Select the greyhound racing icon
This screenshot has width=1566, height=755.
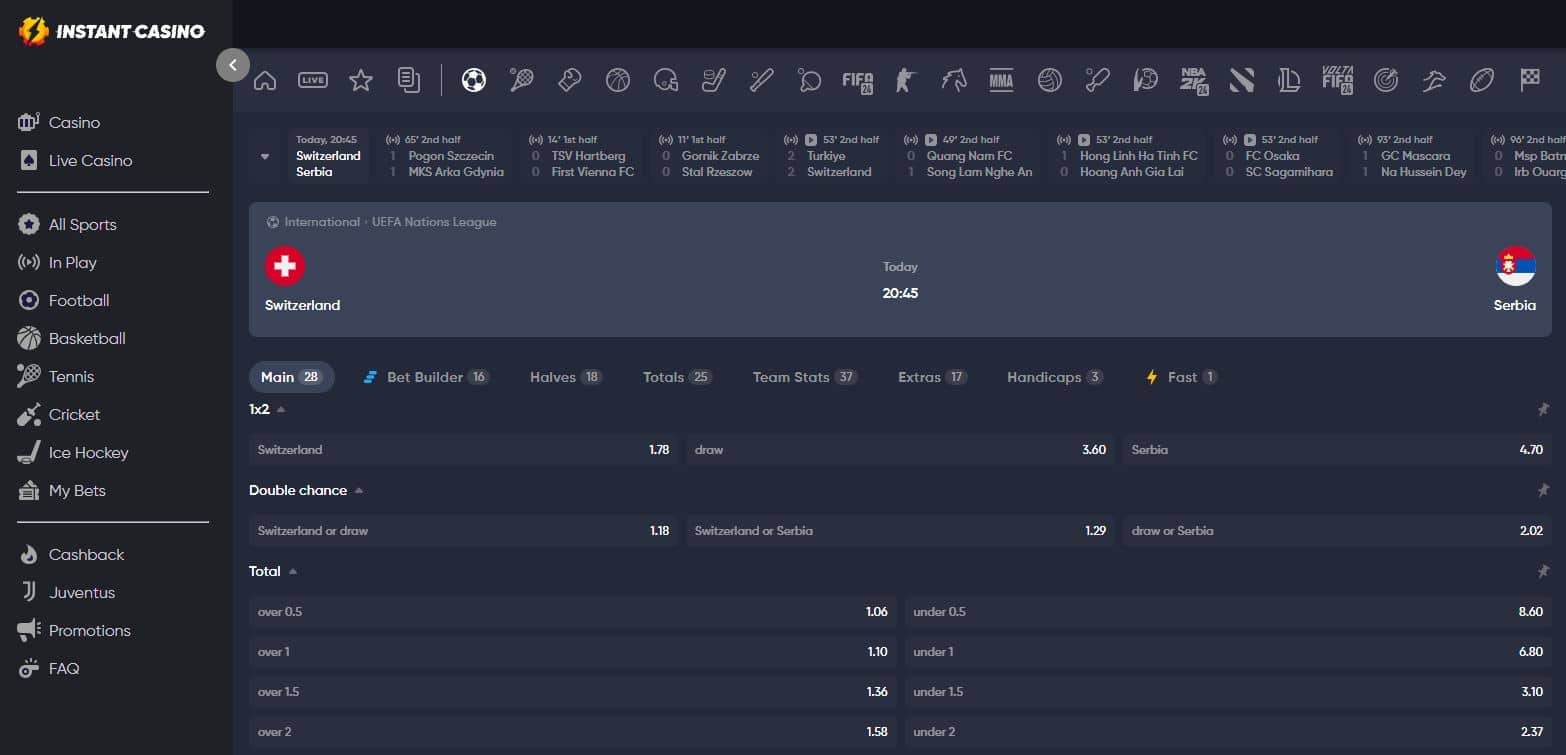(1434, 80)
